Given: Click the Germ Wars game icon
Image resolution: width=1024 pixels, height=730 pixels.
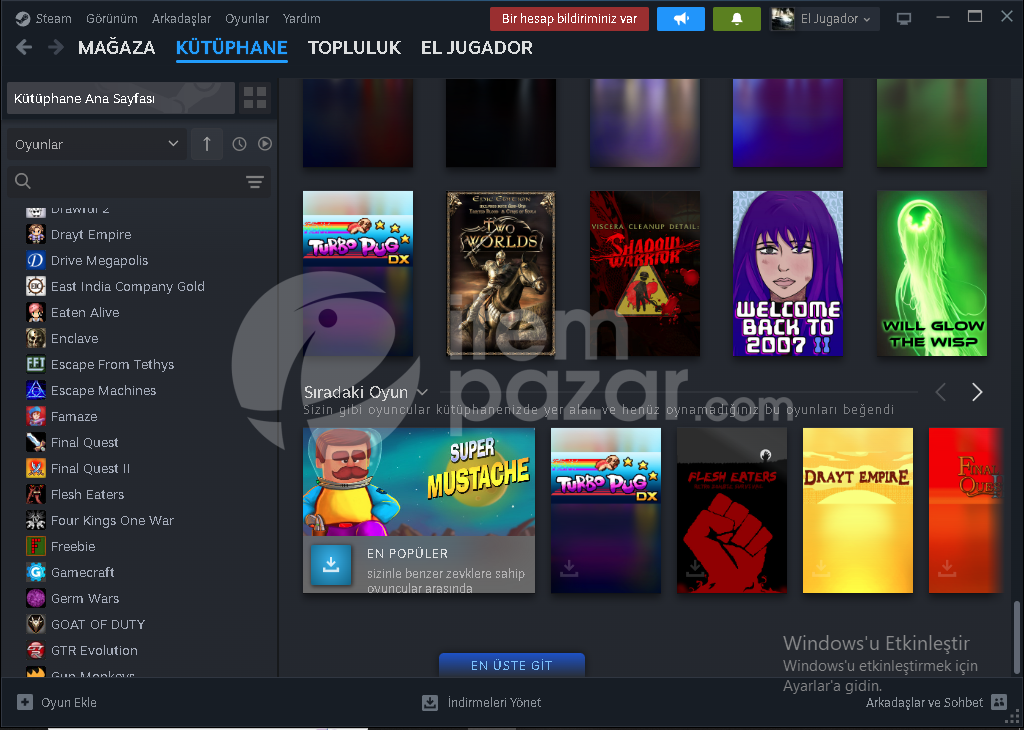Looking at the screenshot, I should (x=35, y=598).
